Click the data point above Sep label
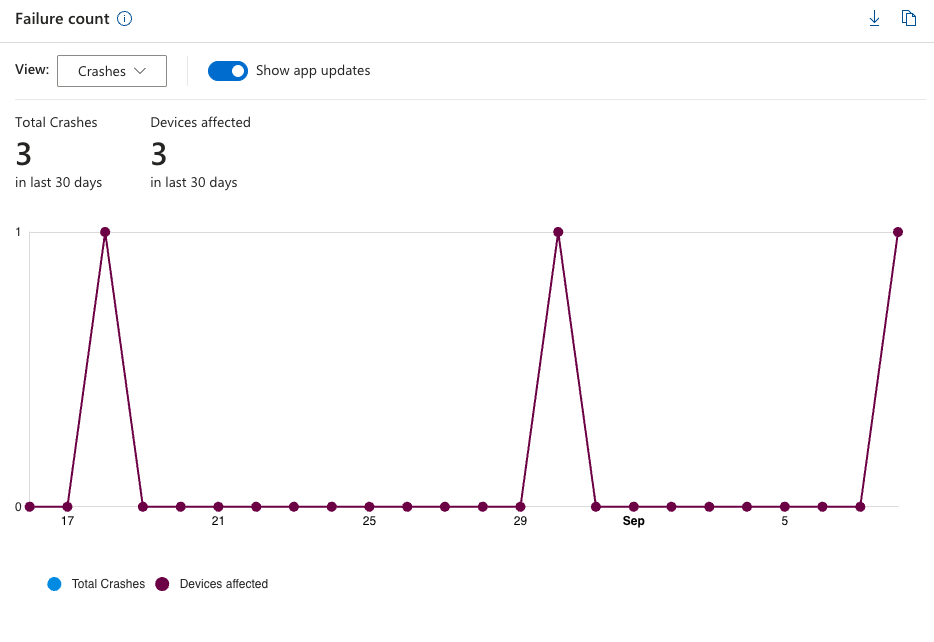 (x=634, y=507)
